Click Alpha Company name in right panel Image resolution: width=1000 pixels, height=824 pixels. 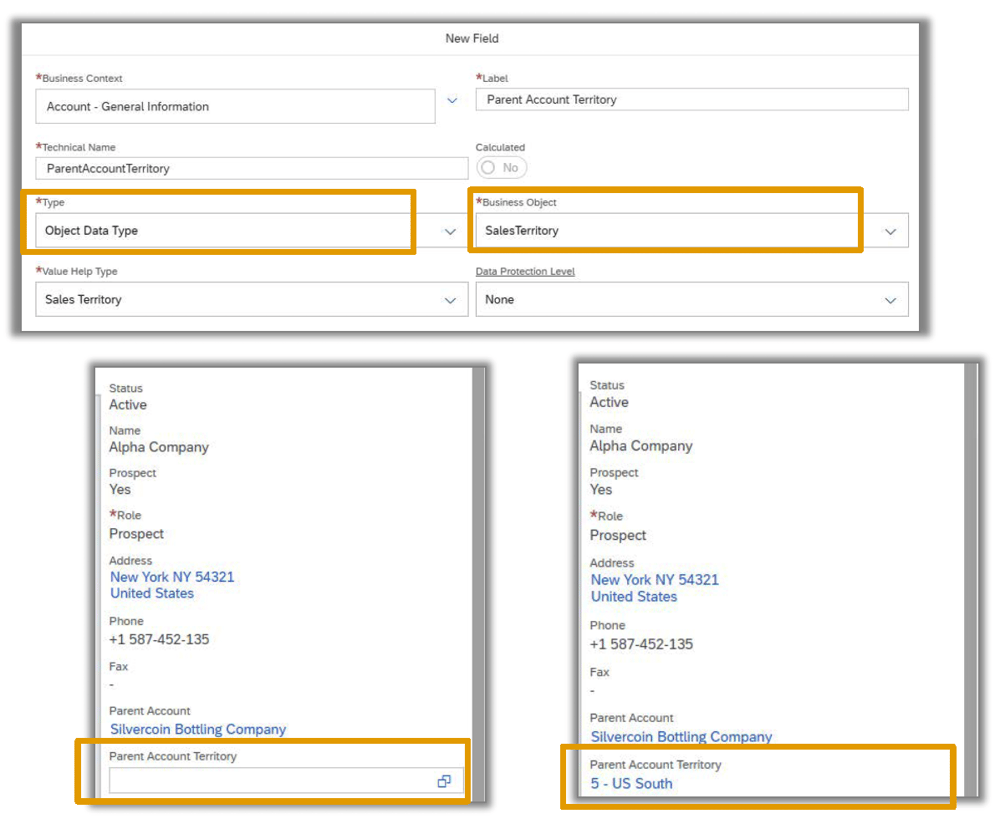click(641, 446)
